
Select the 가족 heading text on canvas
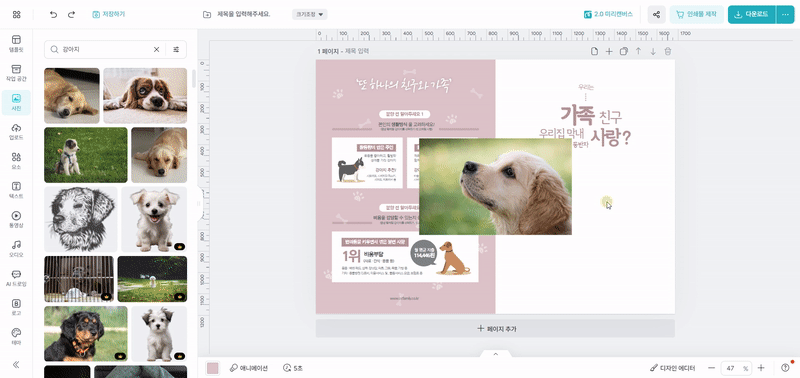[578, 115]
